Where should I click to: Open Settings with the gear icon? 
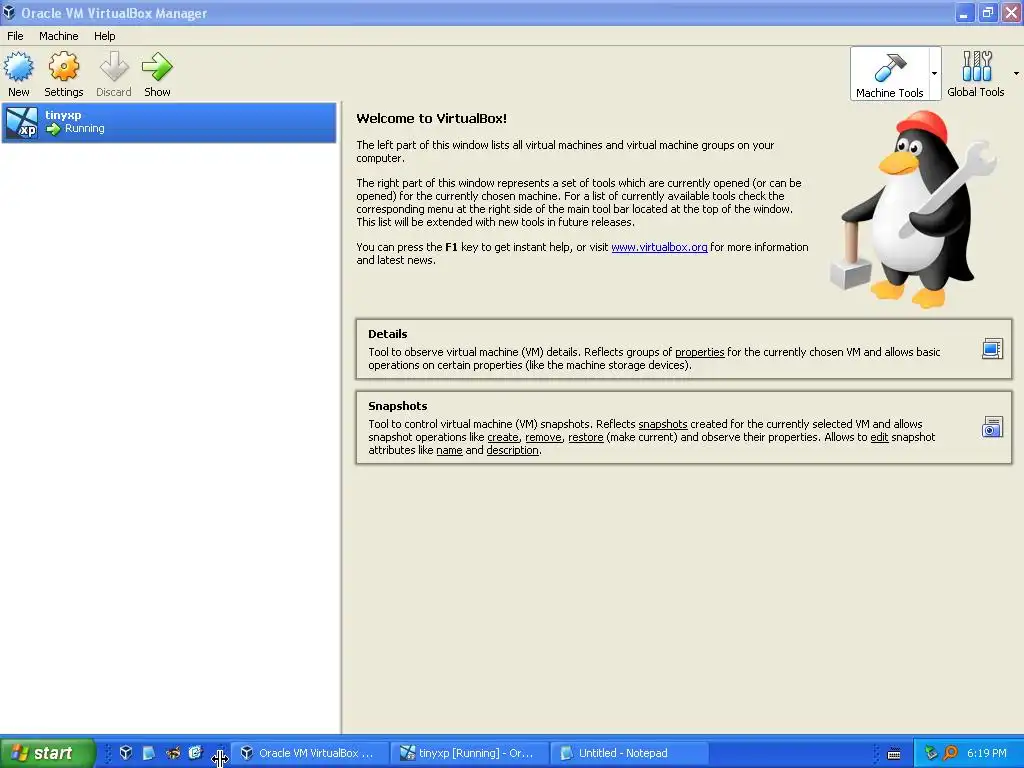63,67
